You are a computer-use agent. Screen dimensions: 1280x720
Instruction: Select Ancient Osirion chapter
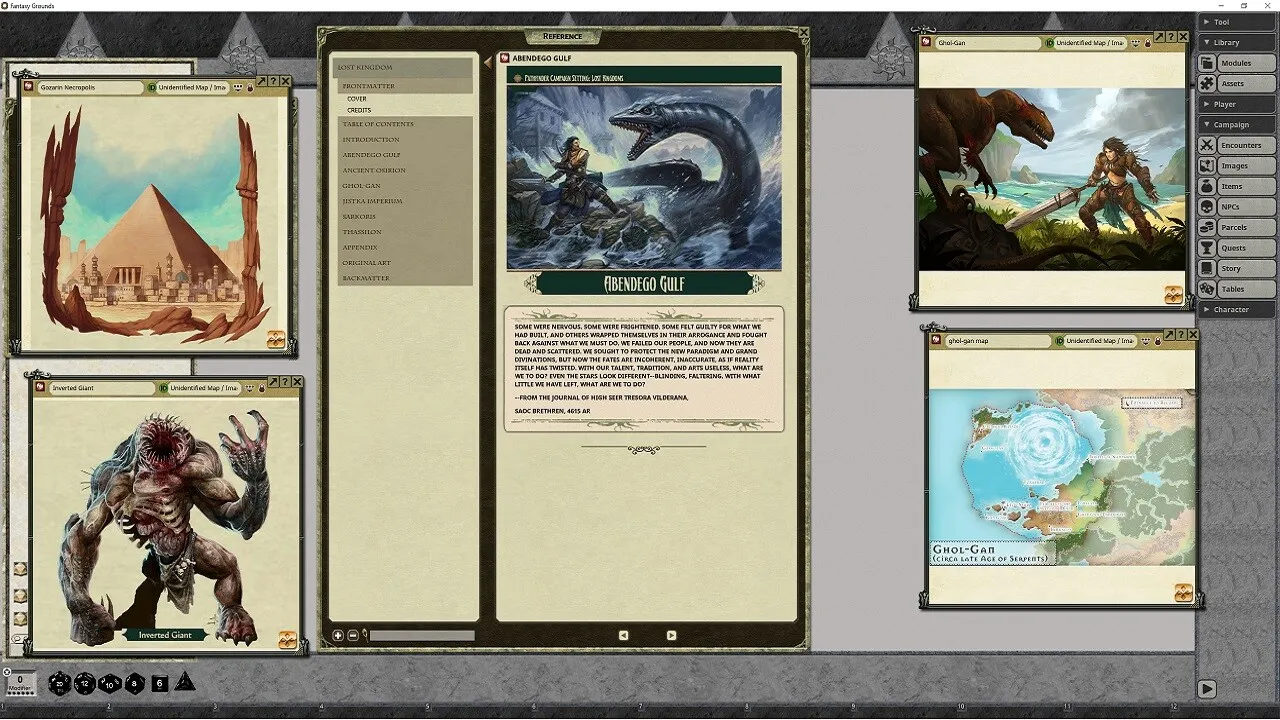[x=404, y=170]
